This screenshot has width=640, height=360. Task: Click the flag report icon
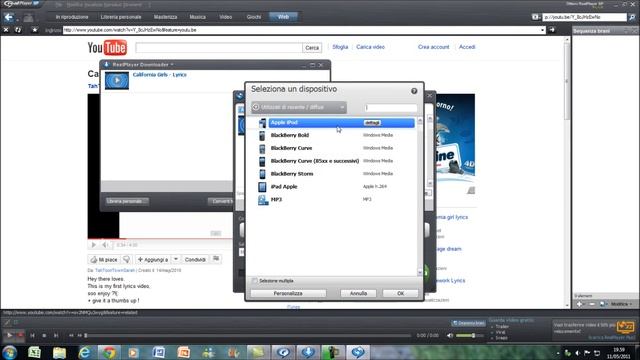pos(216,259)
